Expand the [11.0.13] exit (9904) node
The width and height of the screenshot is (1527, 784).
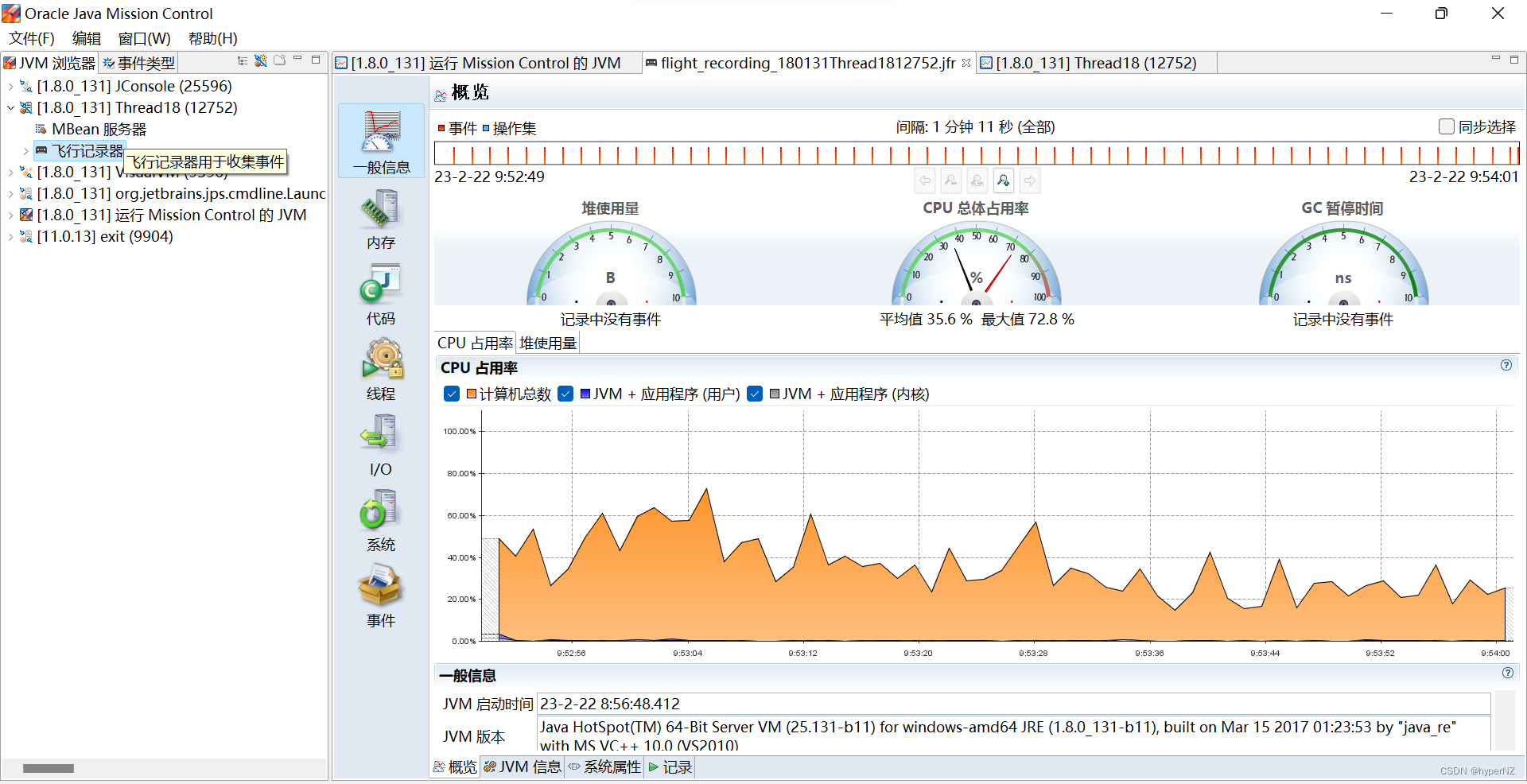click(10, 236)
